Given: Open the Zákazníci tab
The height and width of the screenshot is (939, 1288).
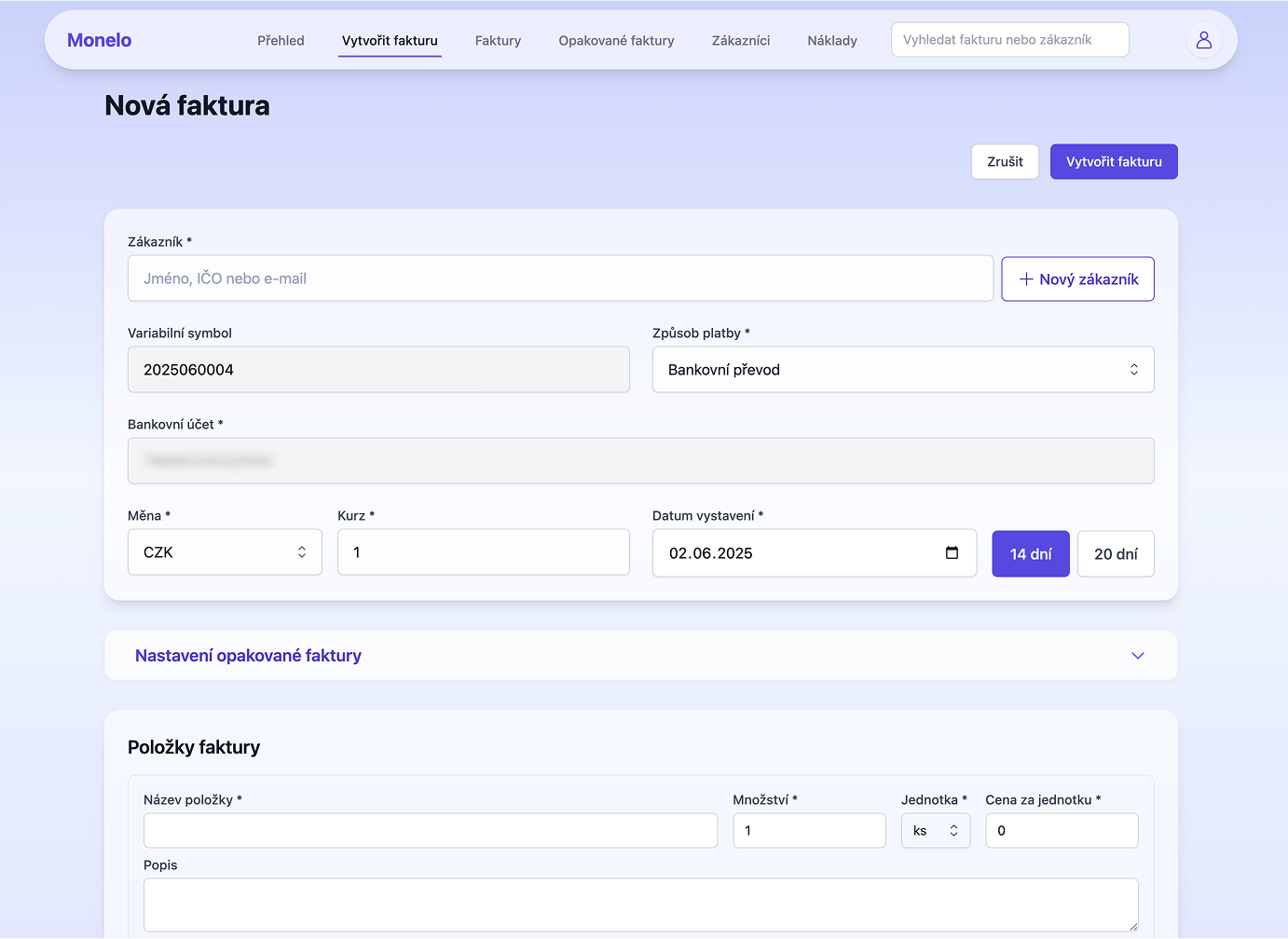Looking at the screenshot, I should 741,41.
